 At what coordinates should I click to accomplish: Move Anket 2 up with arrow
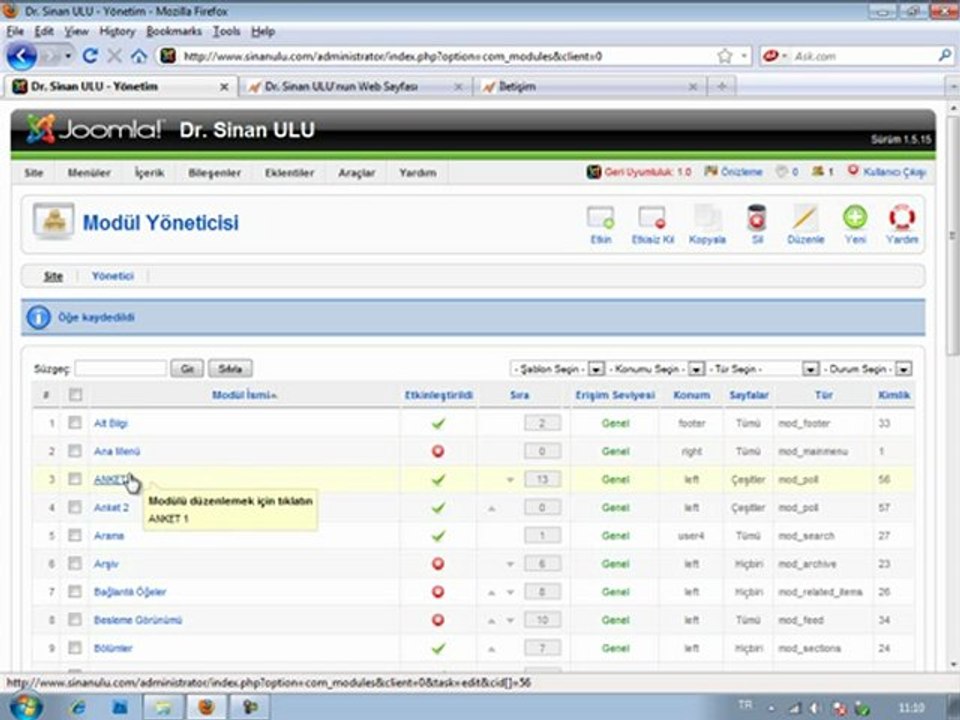click(x=492, y=508)
